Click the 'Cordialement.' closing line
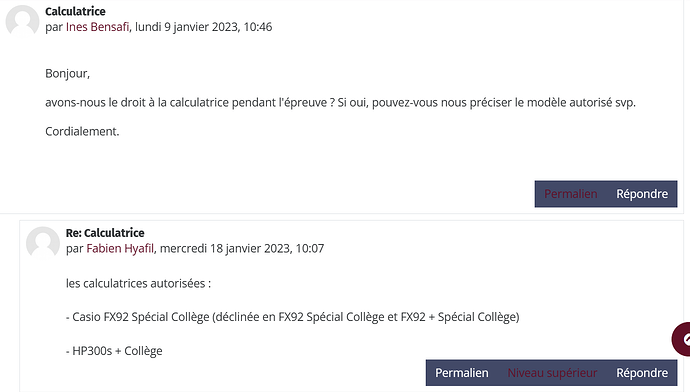The image size is (690, 392). click(82, 132)
